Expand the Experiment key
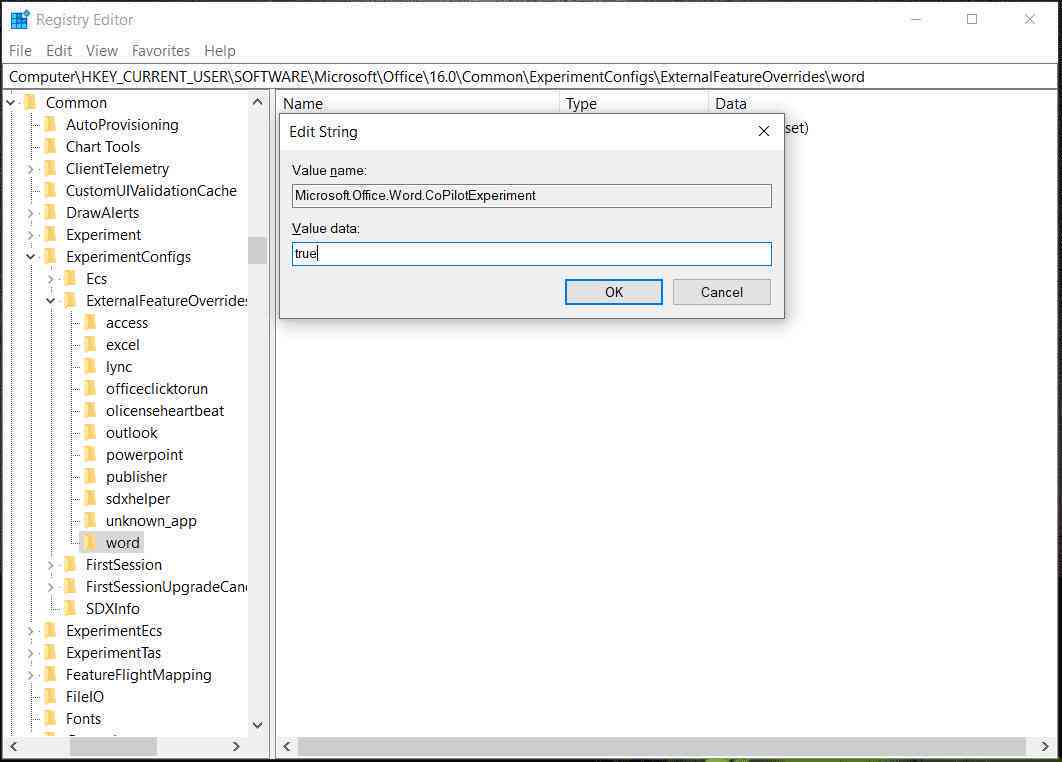Image resolution: width=1062 pixels, height=762 pixels. click(30, 235)
